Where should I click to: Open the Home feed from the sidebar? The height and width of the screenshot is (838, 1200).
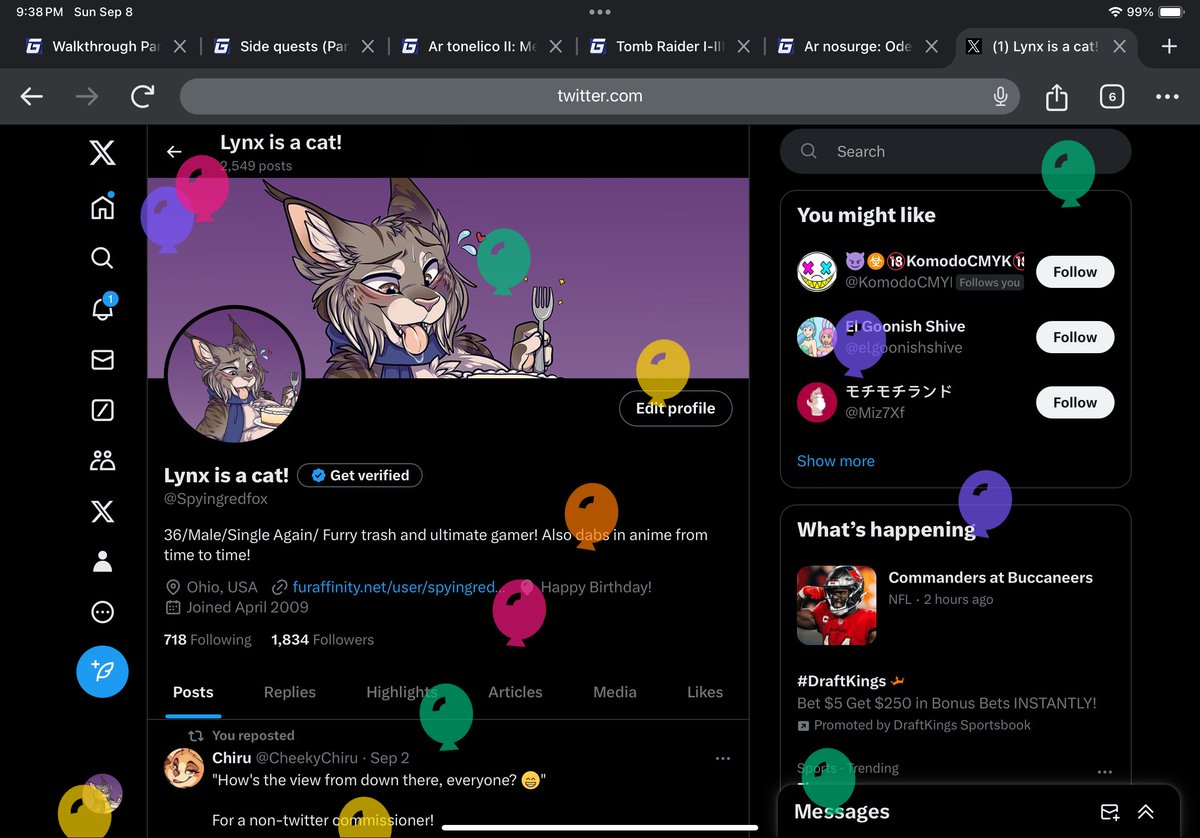(x=102, y=207)
